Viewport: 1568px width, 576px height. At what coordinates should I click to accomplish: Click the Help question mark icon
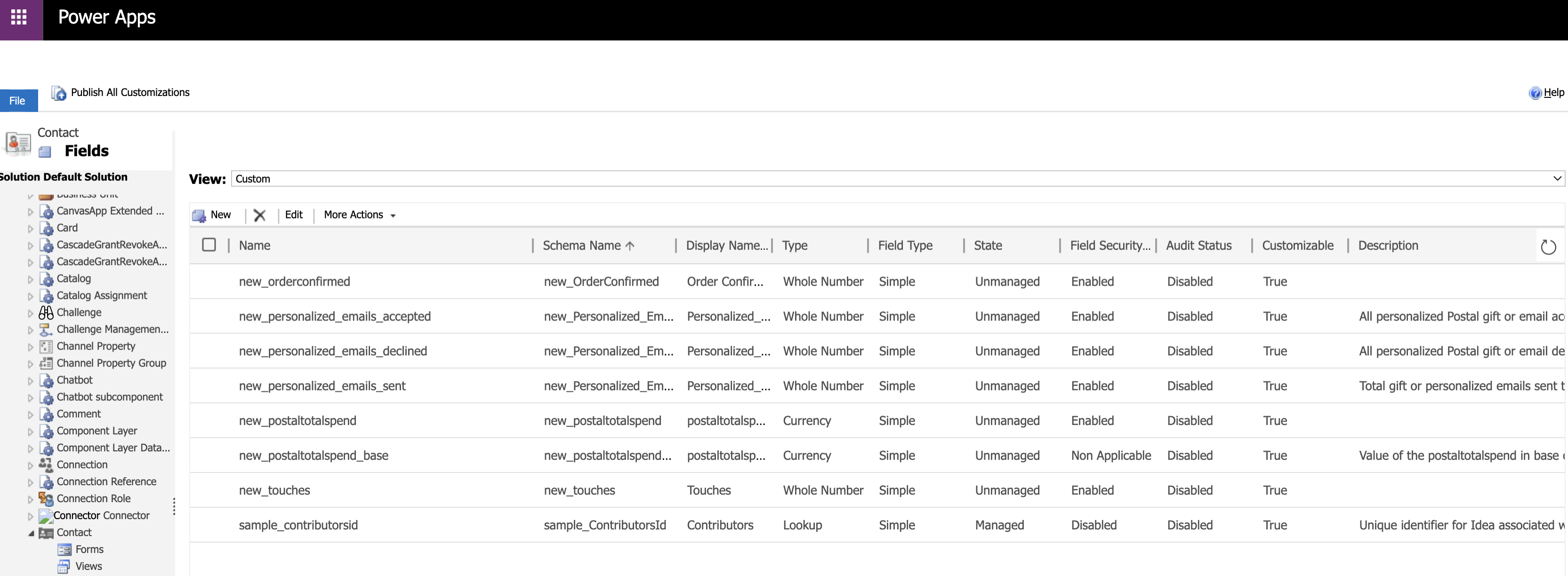tap(1535, 93)
